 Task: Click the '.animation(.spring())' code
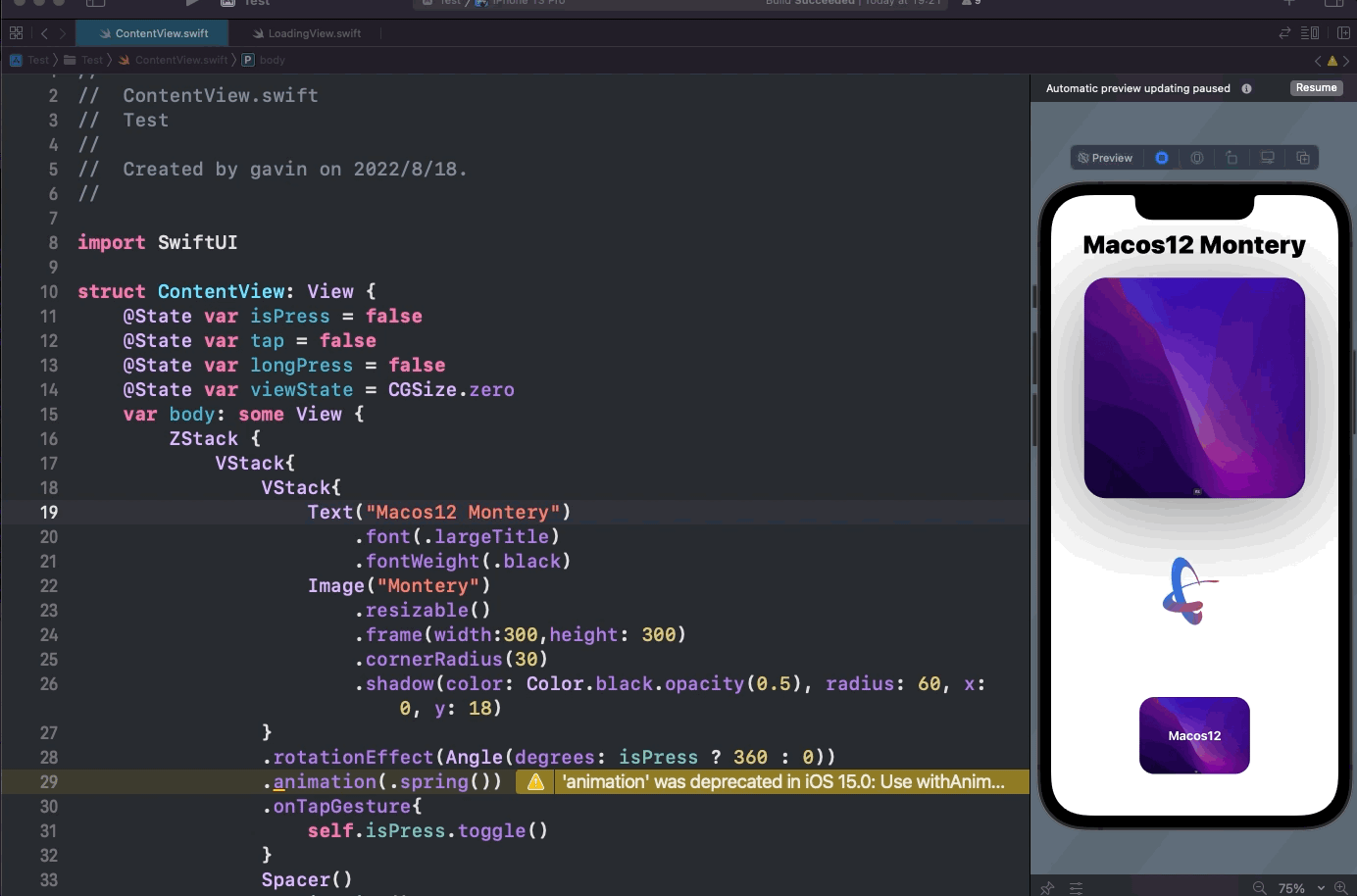pos(382,781)
